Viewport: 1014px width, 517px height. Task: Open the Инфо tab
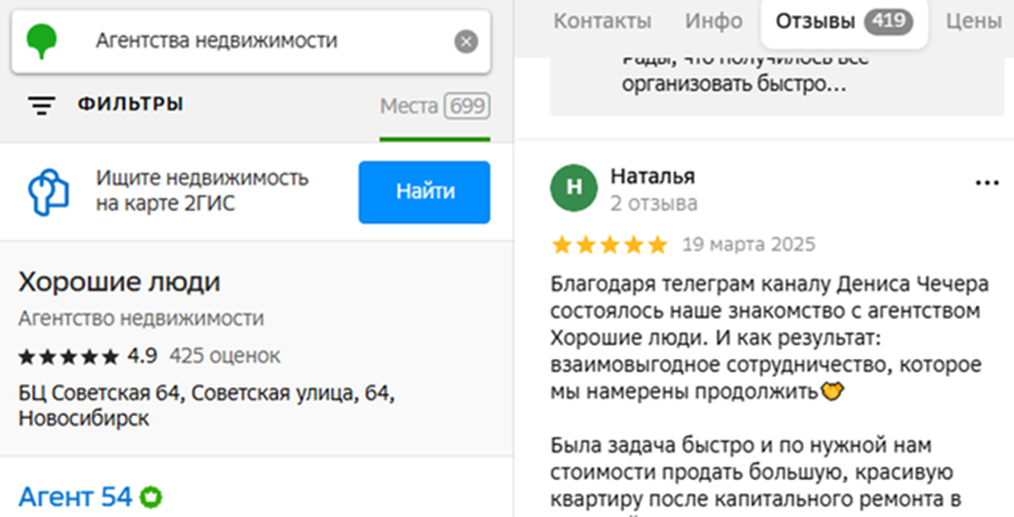(x=713, y=21)
